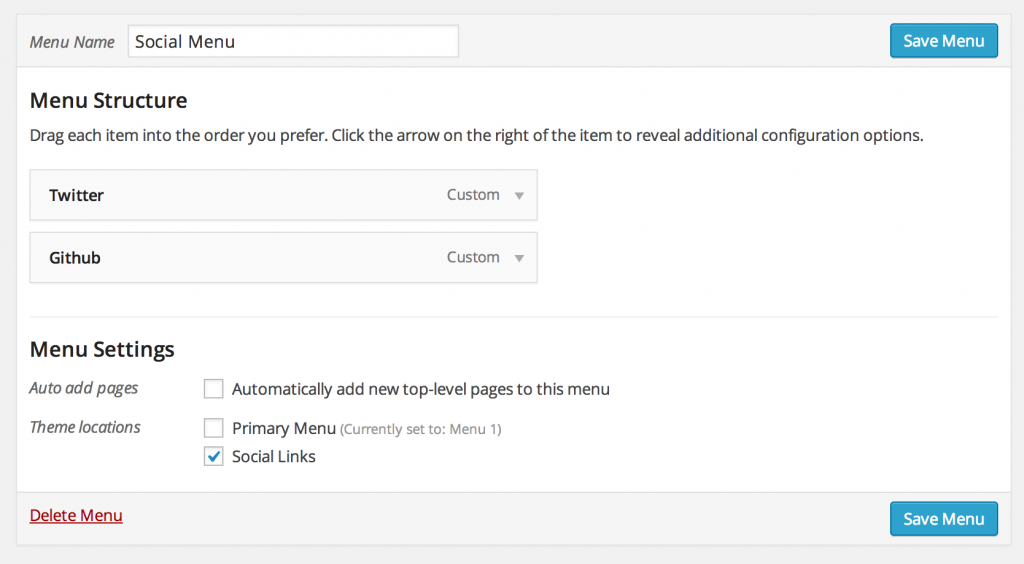Click the 'Automatically add new top-level pages' label text
This screenshot has width=1024, height=564.
(x=420, y=389)
